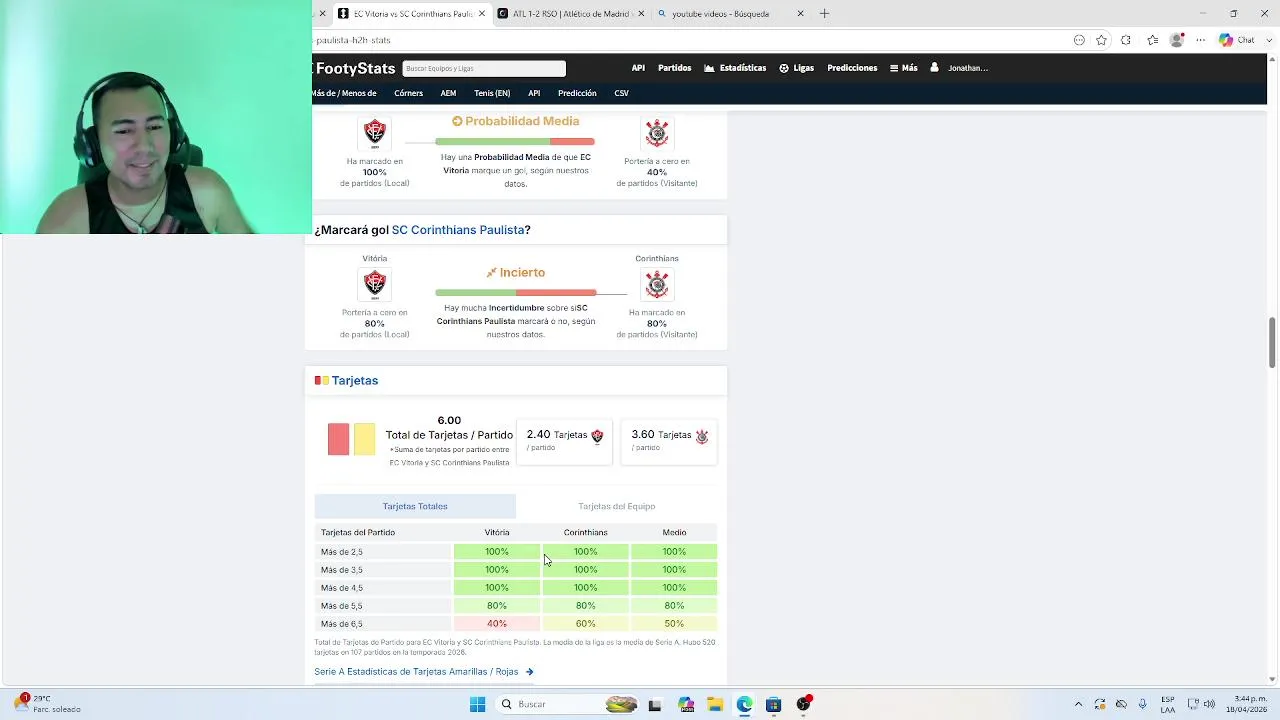Close the EC Vitoria vs Corinthians tab
The width and height of the screenshot is (1280, 720).
point(482,14)
